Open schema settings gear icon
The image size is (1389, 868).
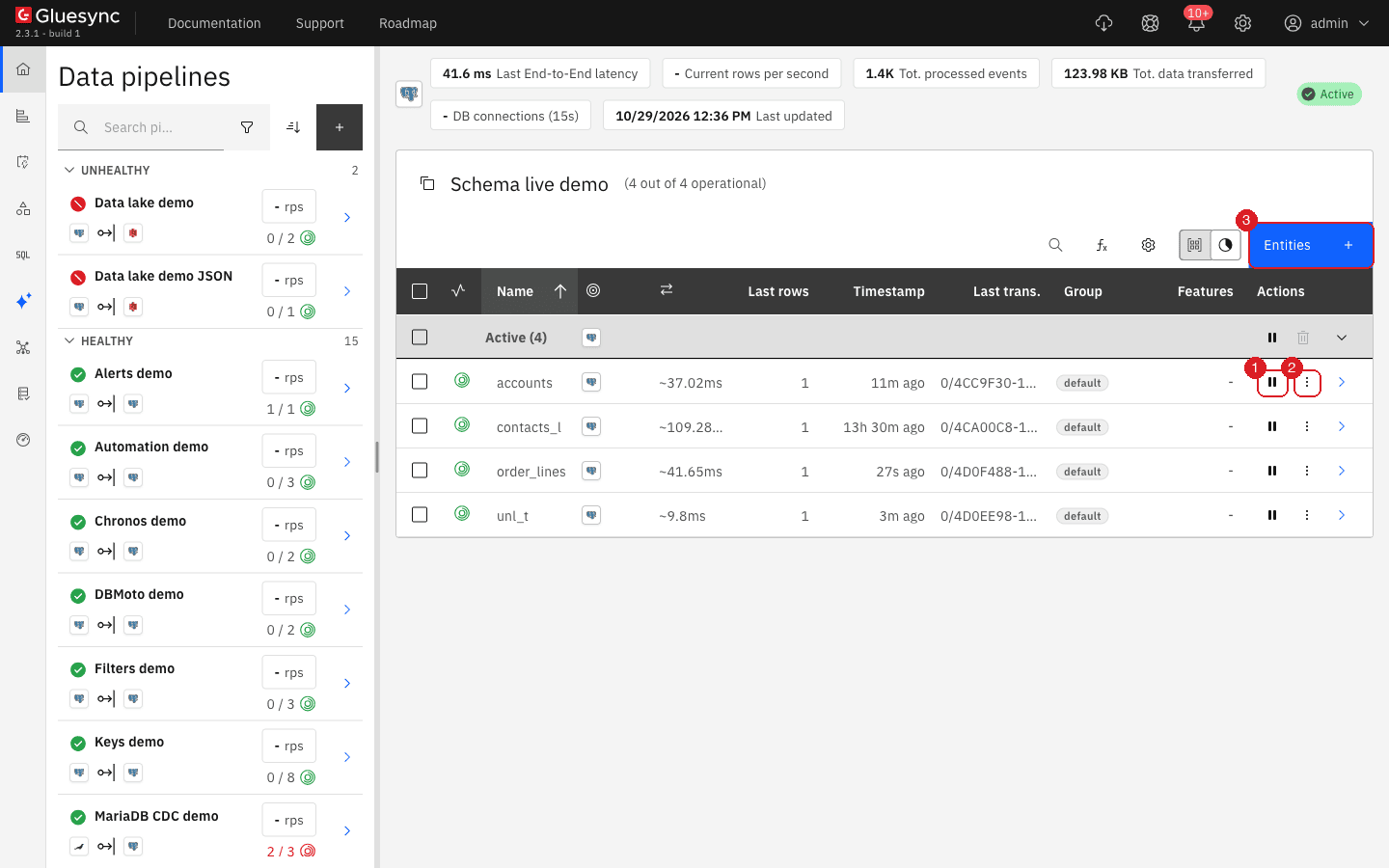click(1148, 245)
